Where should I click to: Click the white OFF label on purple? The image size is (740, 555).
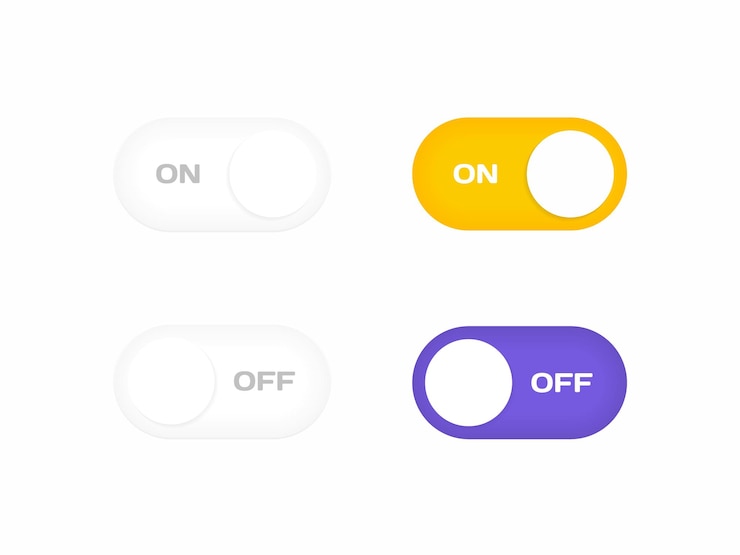tap(561, 382)
